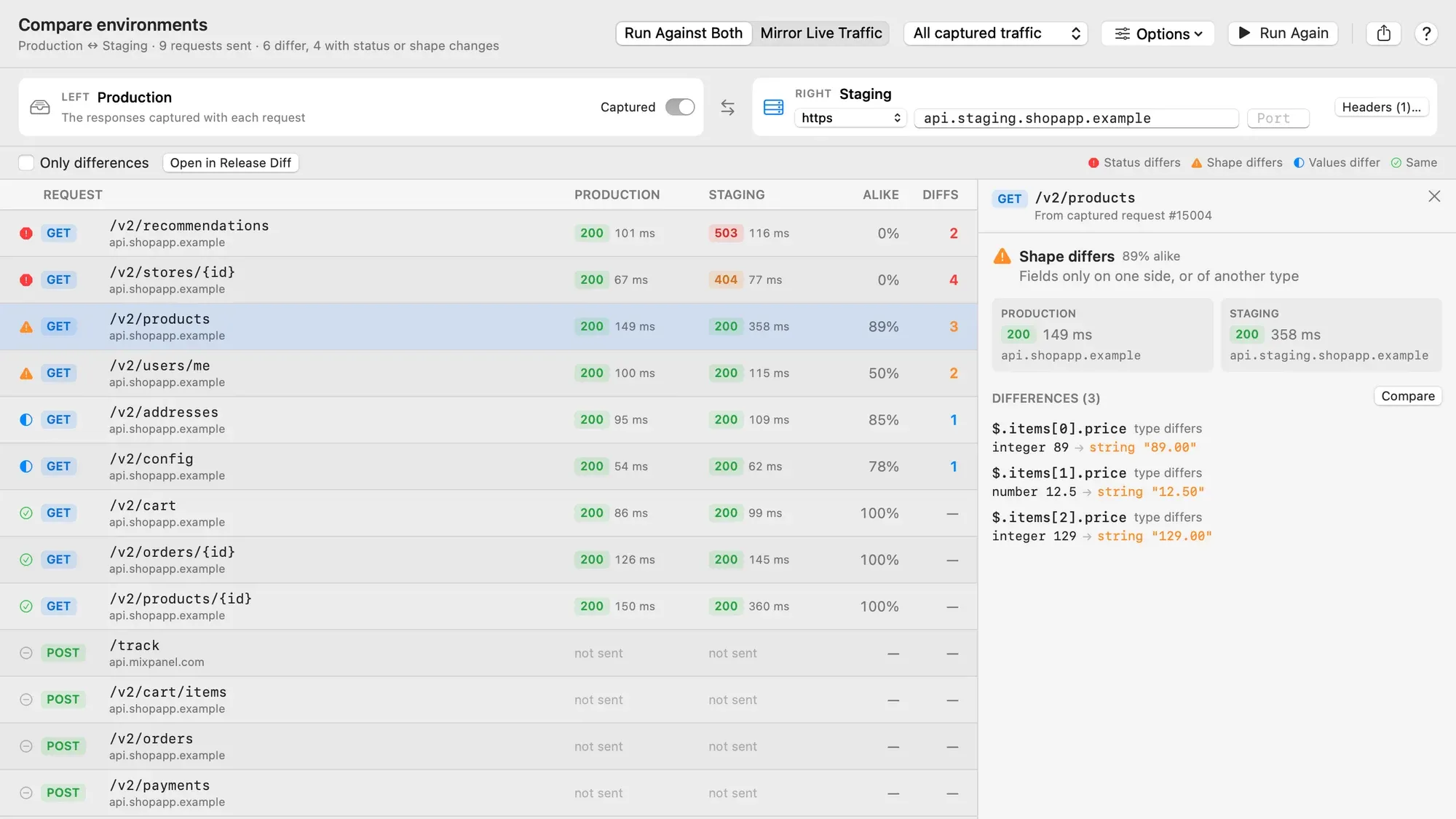This screenshot has width=1456, height=819.
Task: Click the Compare button in differences
Action: (1407, 396)
